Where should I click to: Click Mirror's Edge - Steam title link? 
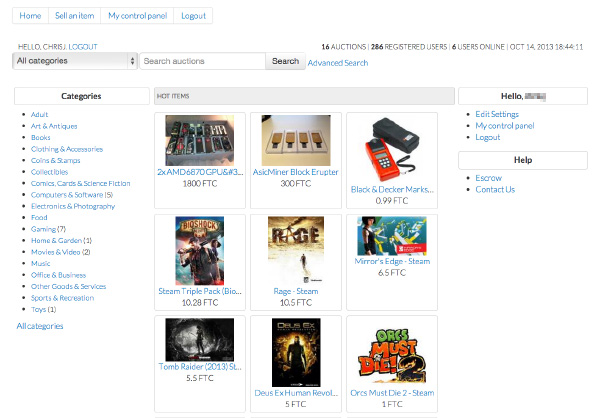[x=392, y=261]
